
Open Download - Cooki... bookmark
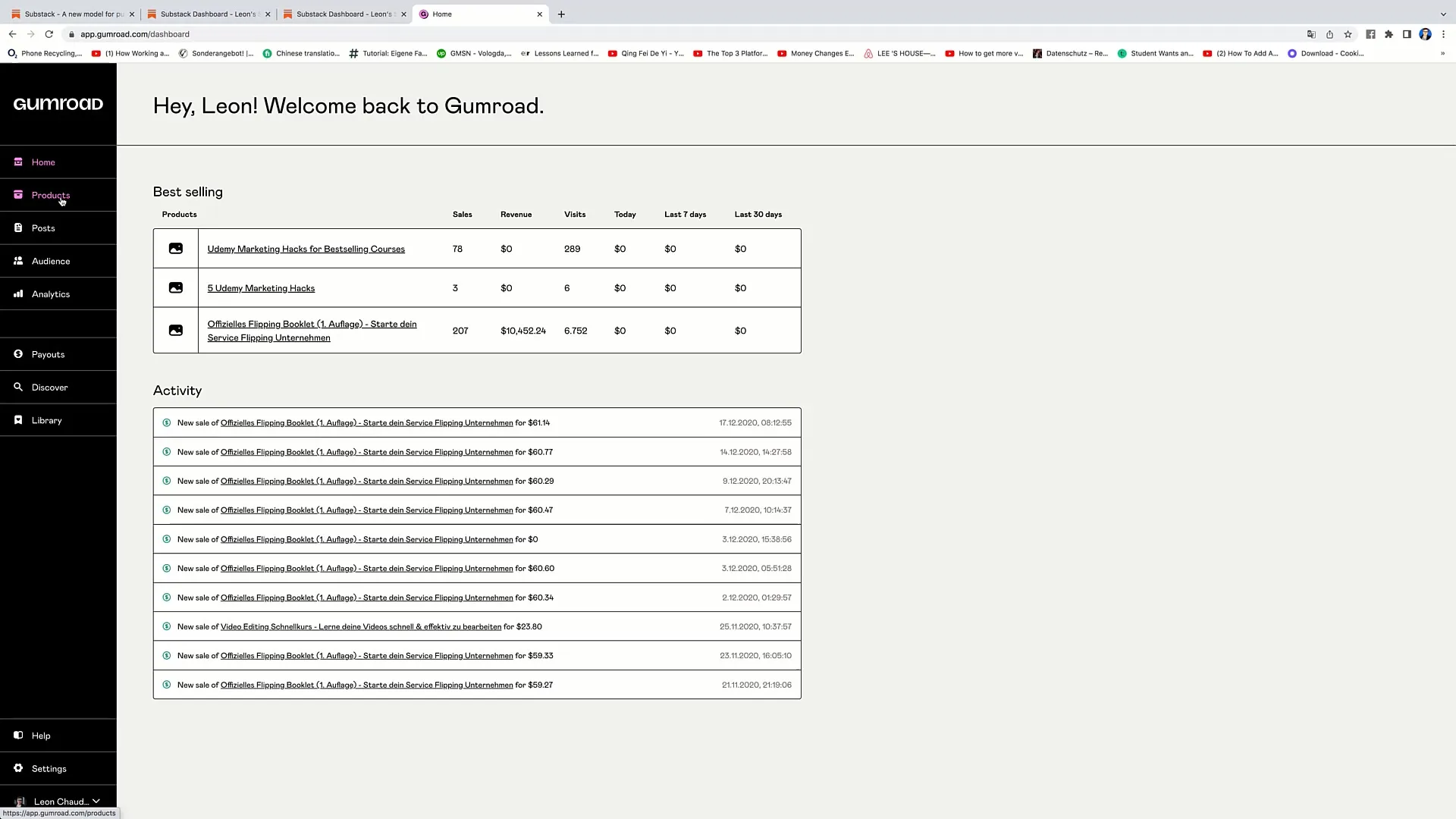click(1326, 53)
